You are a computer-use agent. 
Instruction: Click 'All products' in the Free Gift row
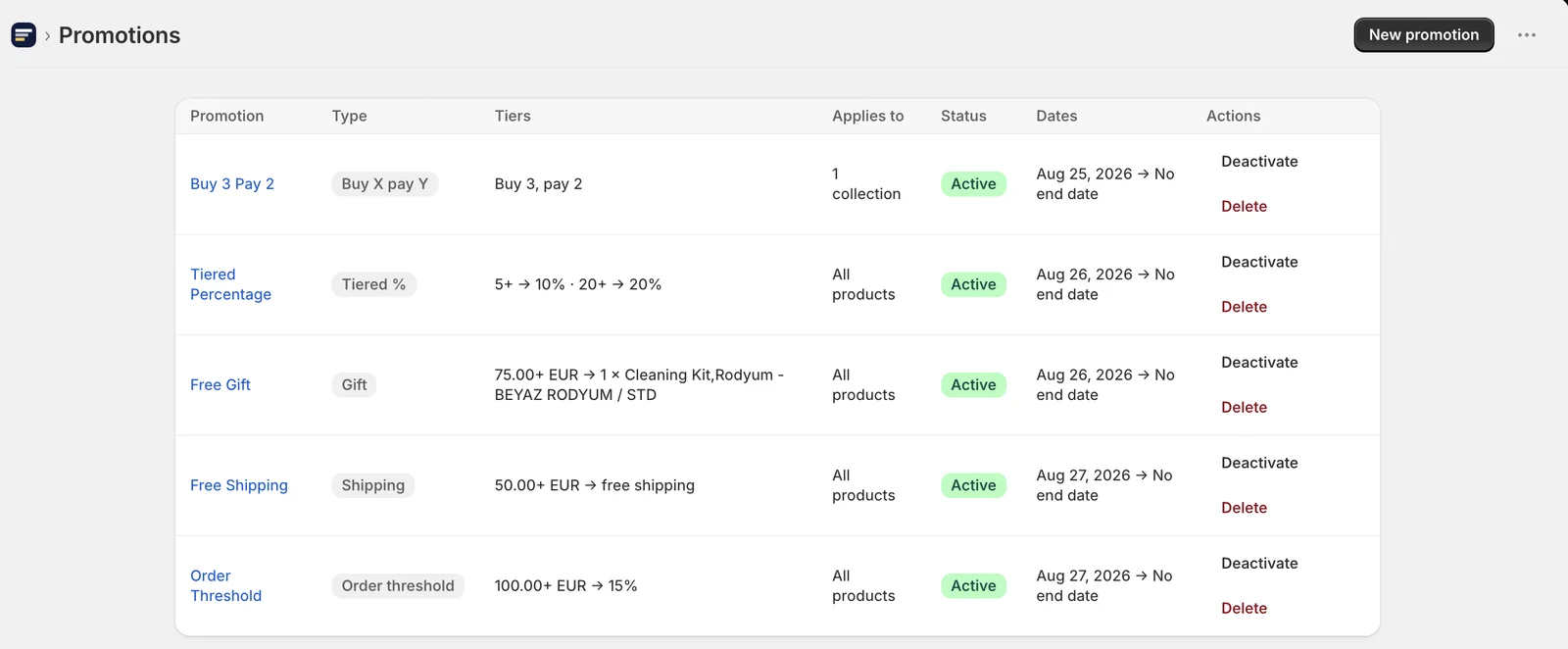click(x=863, y=385)
